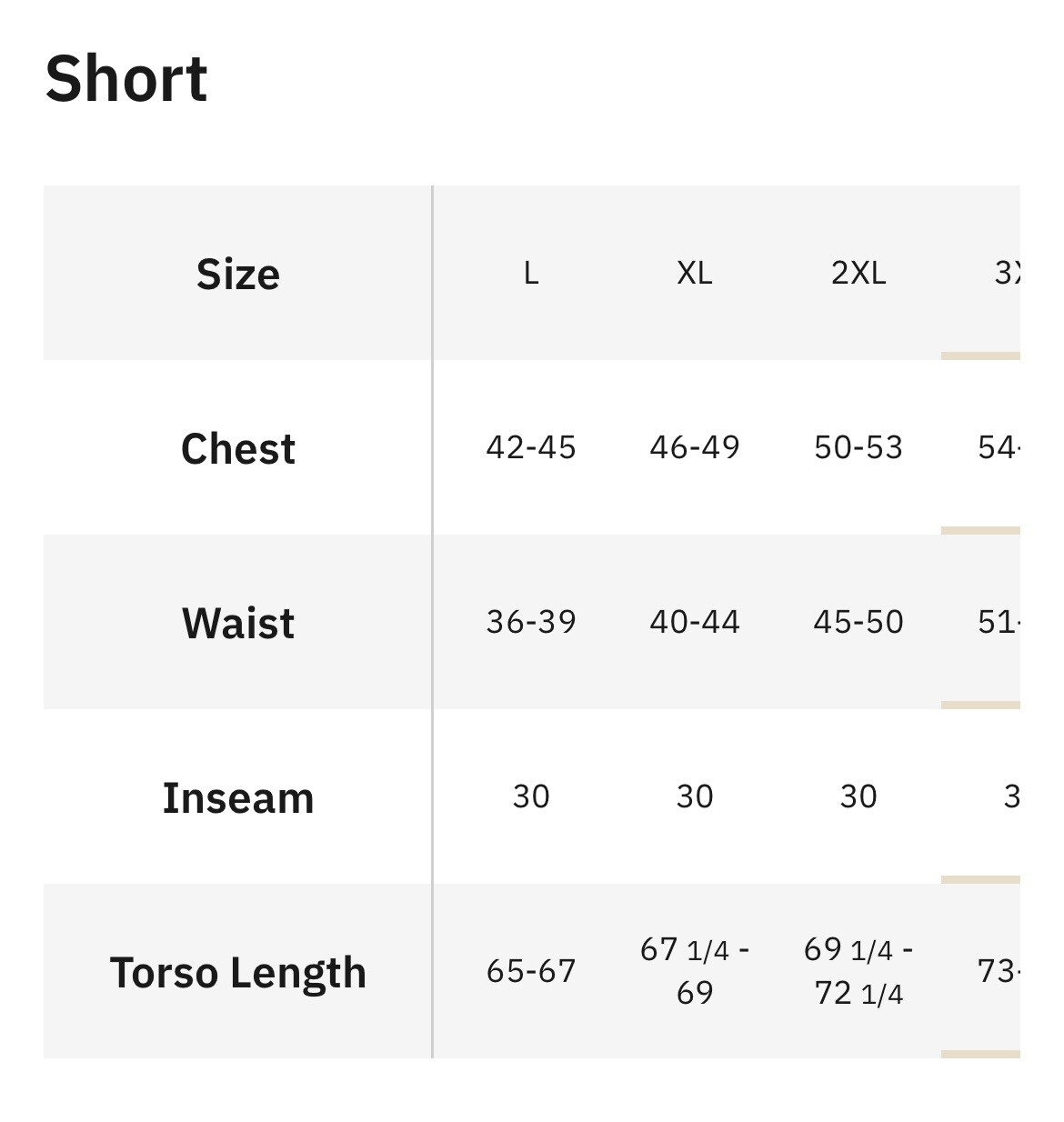
Task: Click the L size column header
Action: (x=531, y=273)
